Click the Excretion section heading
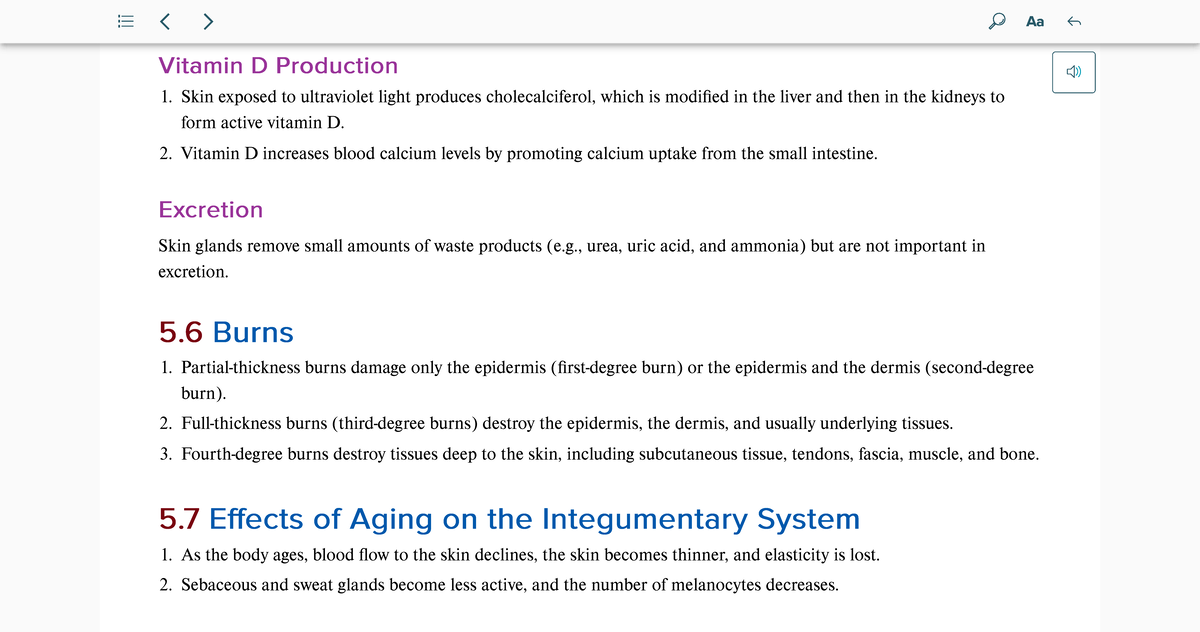This screenshot has width=1200, height=632. point(210,210)
